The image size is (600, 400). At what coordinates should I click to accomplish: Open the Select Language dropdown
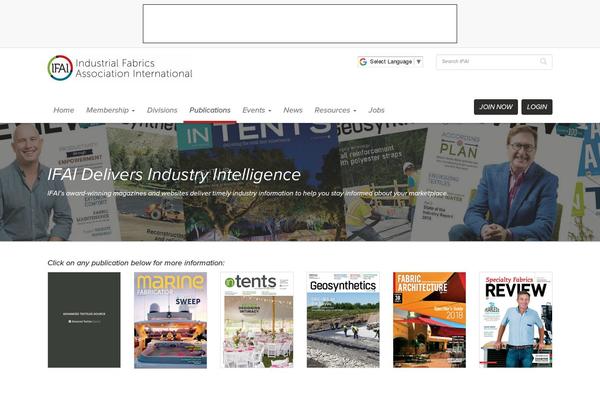[390, 62]
